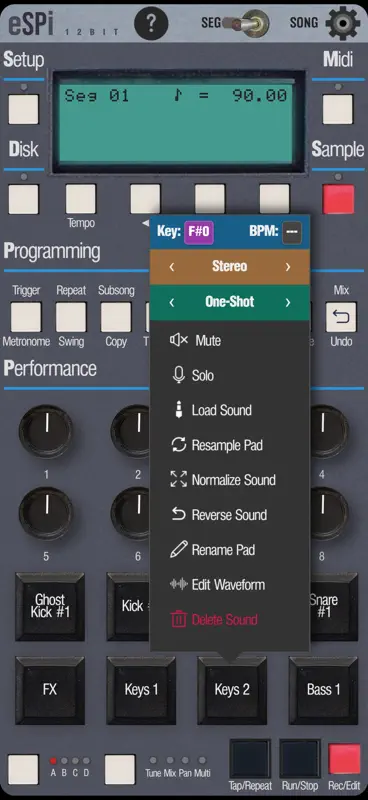Viewport: 368px width, 800px height.
Task: Trigger the Snare #1 pad
Action: tap(333, 606)
